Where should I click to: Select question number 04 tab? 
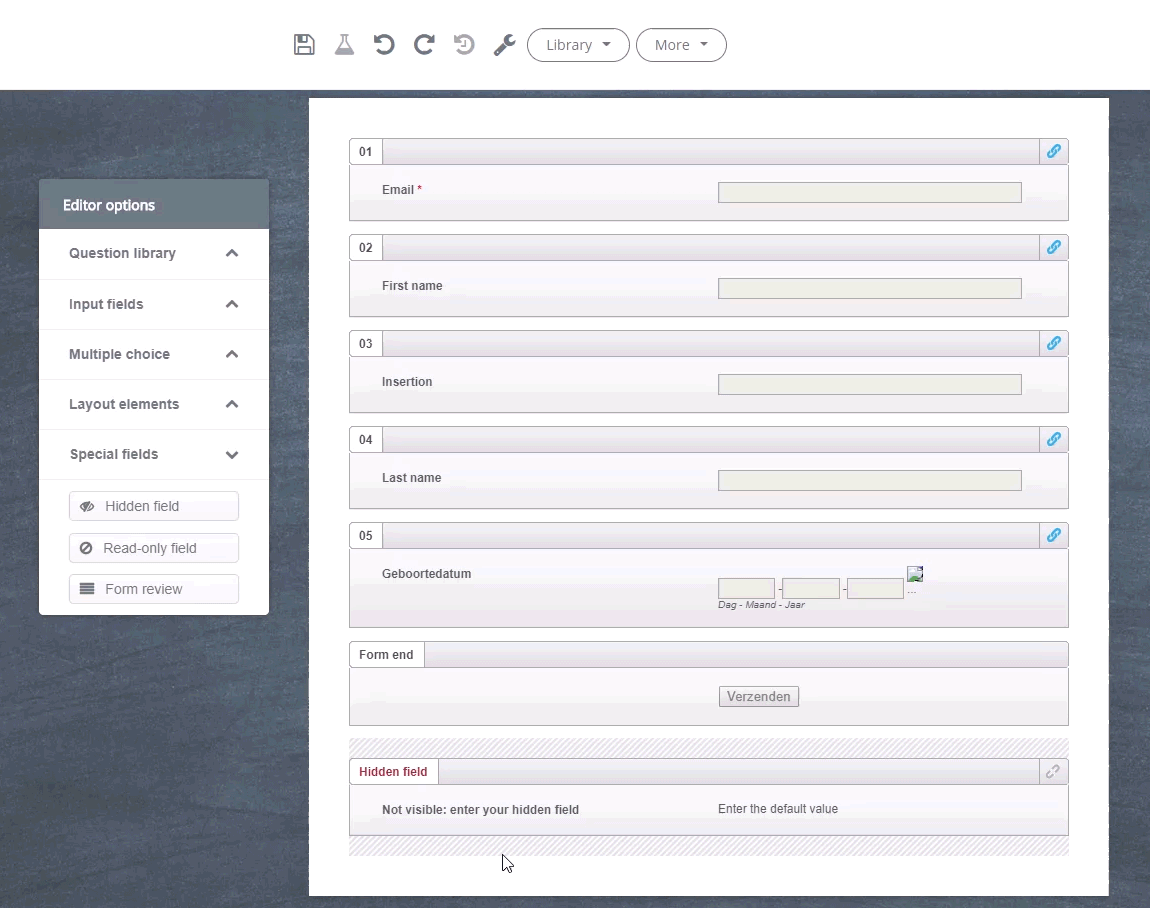pyautogui.click(x=365, y=440)
